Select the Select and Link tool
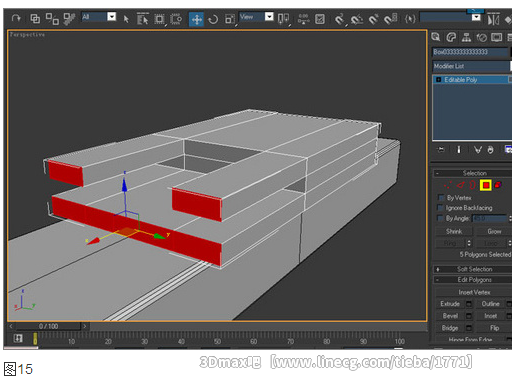The width and height of the screenshot is (512, 381). click(x=35, y=18)
